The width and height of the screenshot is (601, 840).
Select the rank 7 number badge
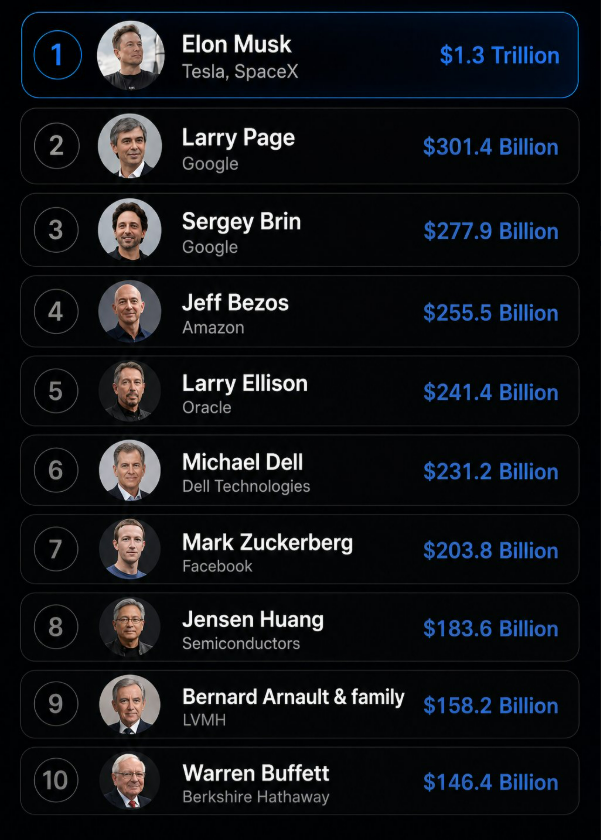pyautogui.click(x=56, y=549)
